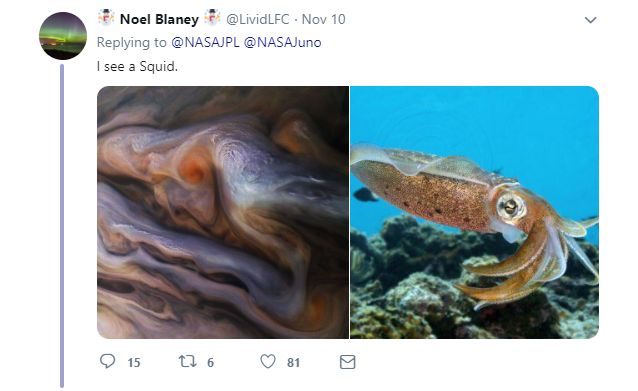638x391 pixels.
Task: Open the Jupiter clouds image
Action: (x=223, y=212)
